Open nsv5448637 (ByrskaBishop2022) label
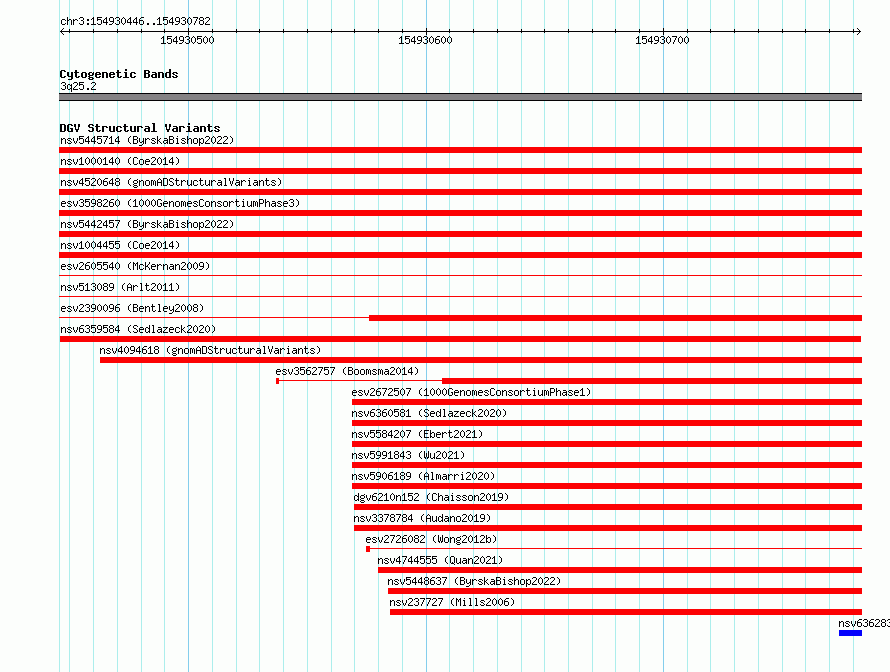 pyautogui.click(x=474, y=581)
